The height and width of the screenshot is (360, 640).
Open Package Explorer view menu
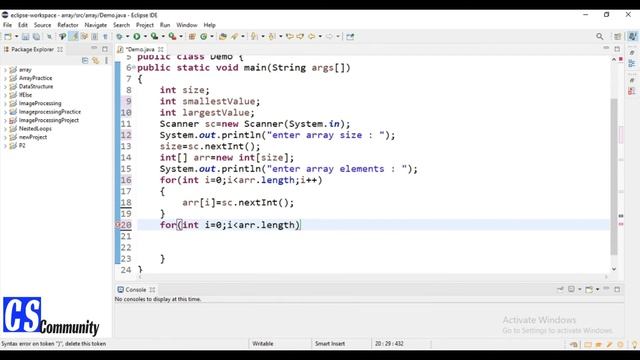pos(107,60)
